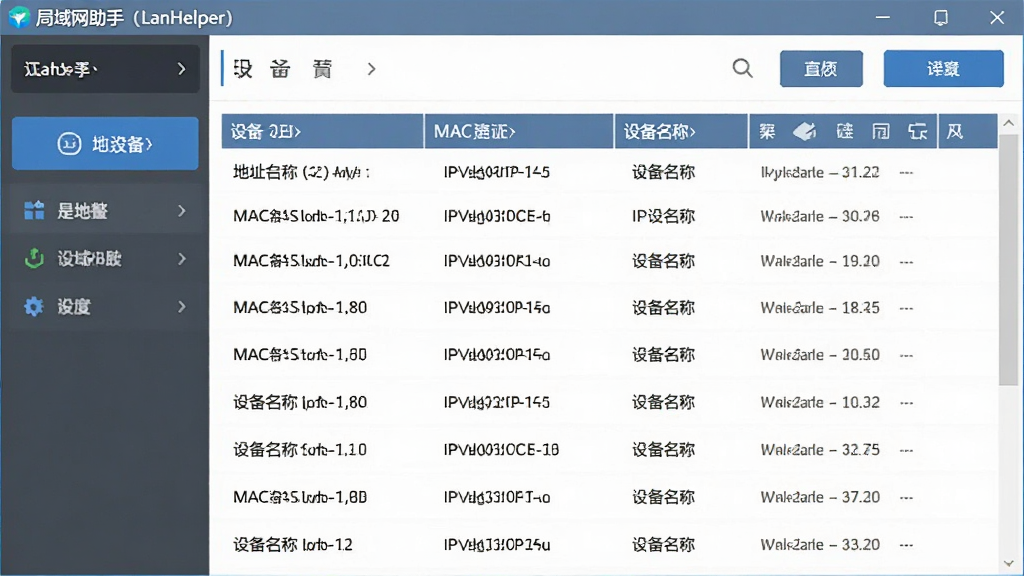
Task: Open the more options dots on the 31.22 row
Action: pyautogui.click(x=906, y=172)
